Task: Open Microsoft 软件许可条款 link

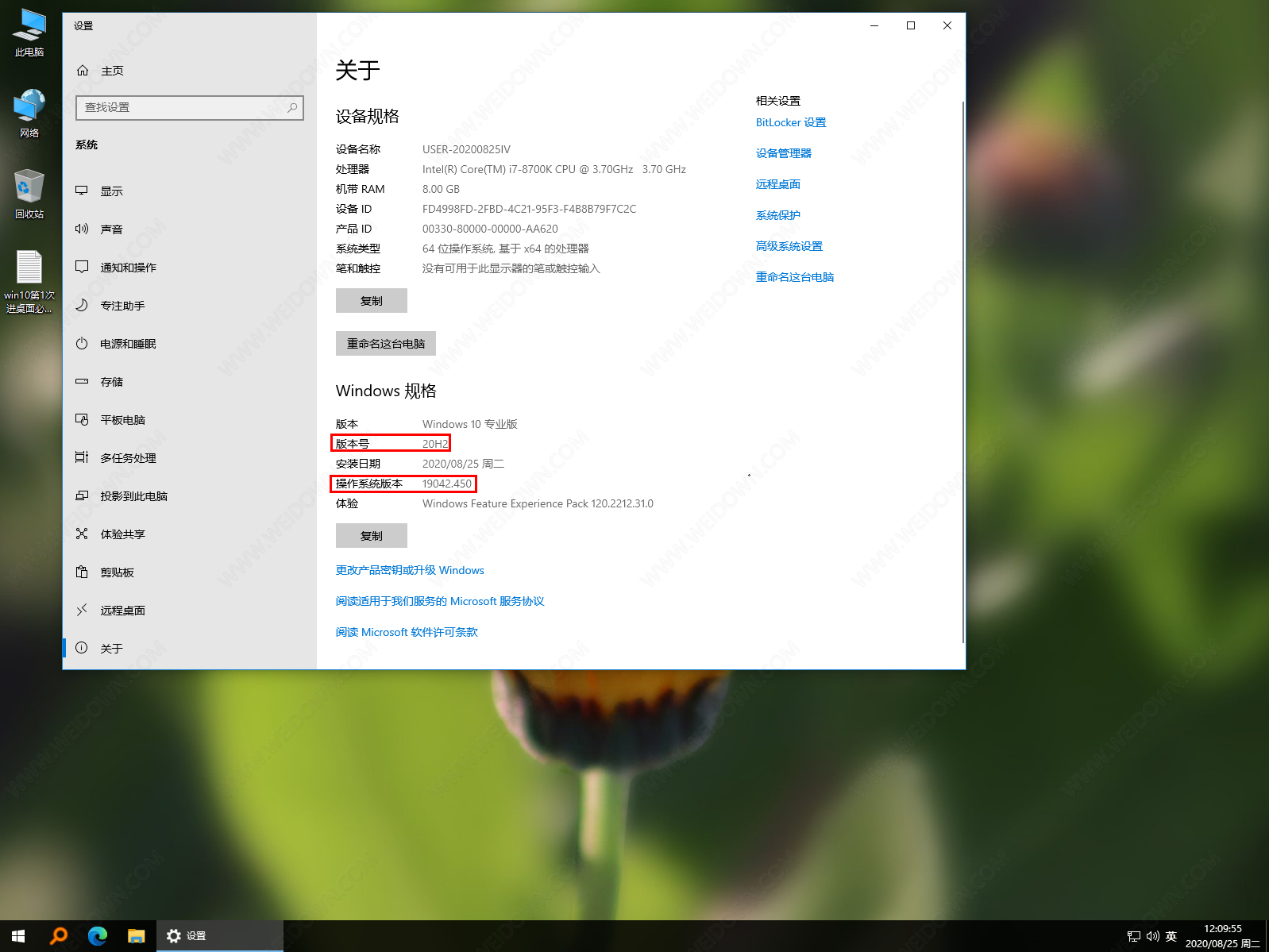Action: 407,632
